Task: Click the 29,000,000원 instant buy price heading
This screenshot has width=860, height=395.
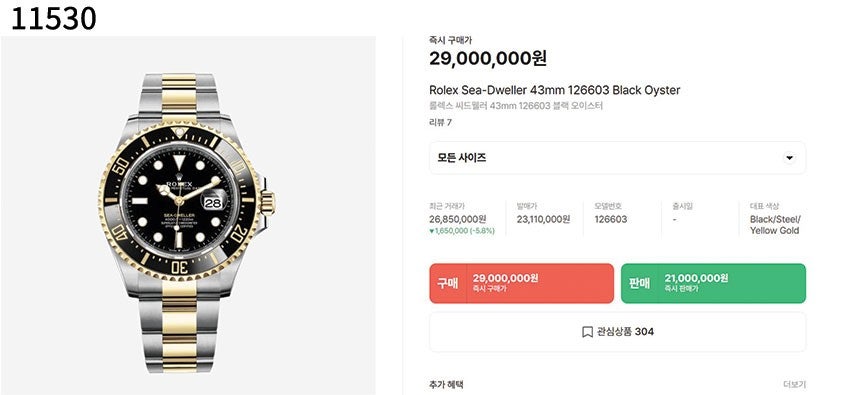Action: click(x=488, y=58)
